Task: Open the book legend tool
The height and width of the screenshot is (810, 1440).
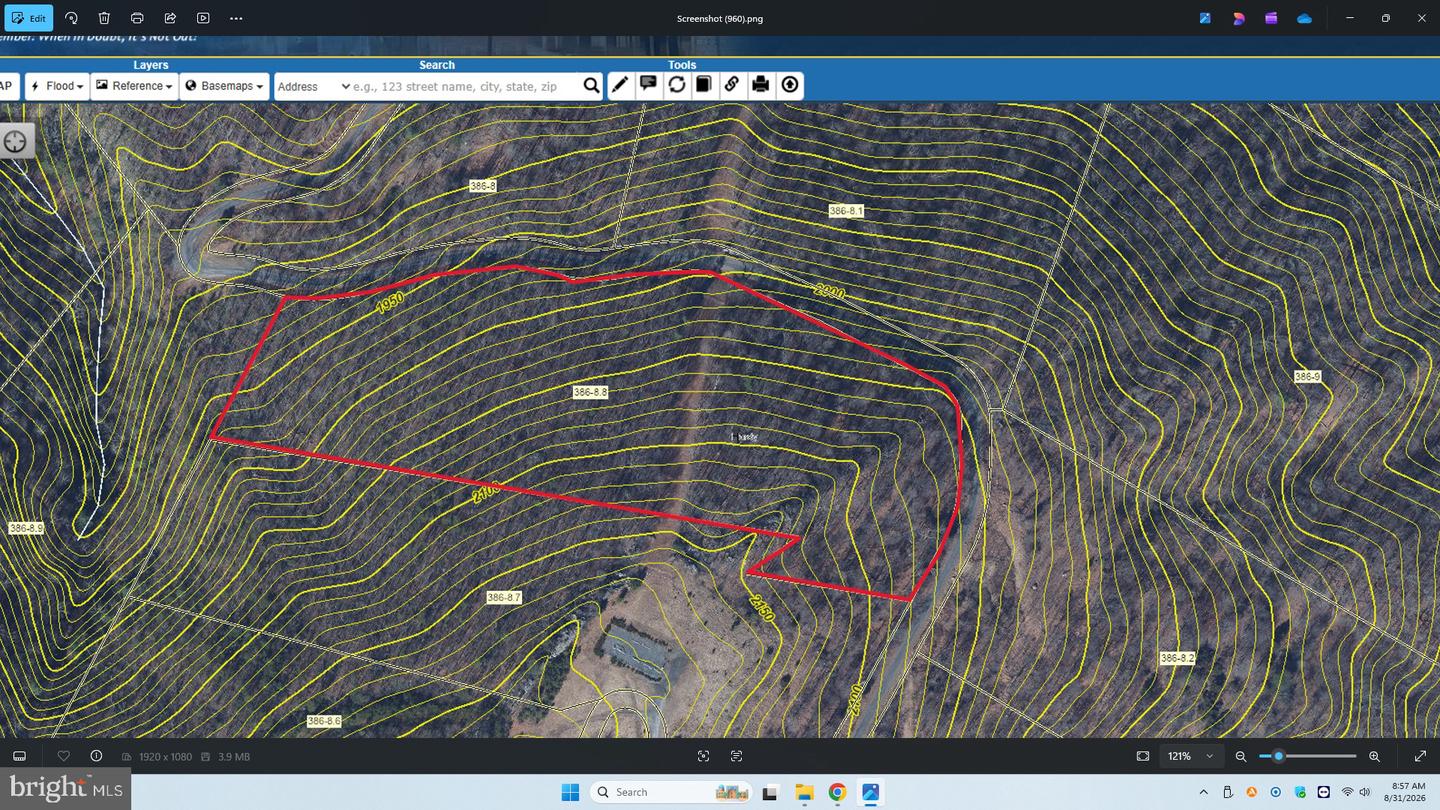Action: tap(704, 85)
